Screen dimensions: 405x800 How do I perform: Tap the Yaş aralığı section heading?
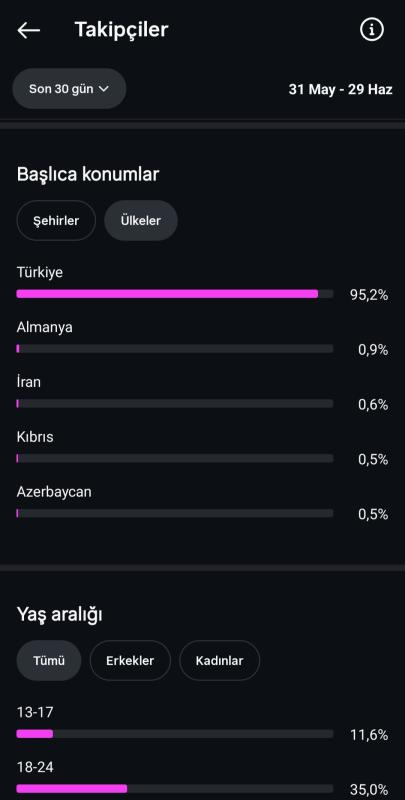tap(59, 615)
